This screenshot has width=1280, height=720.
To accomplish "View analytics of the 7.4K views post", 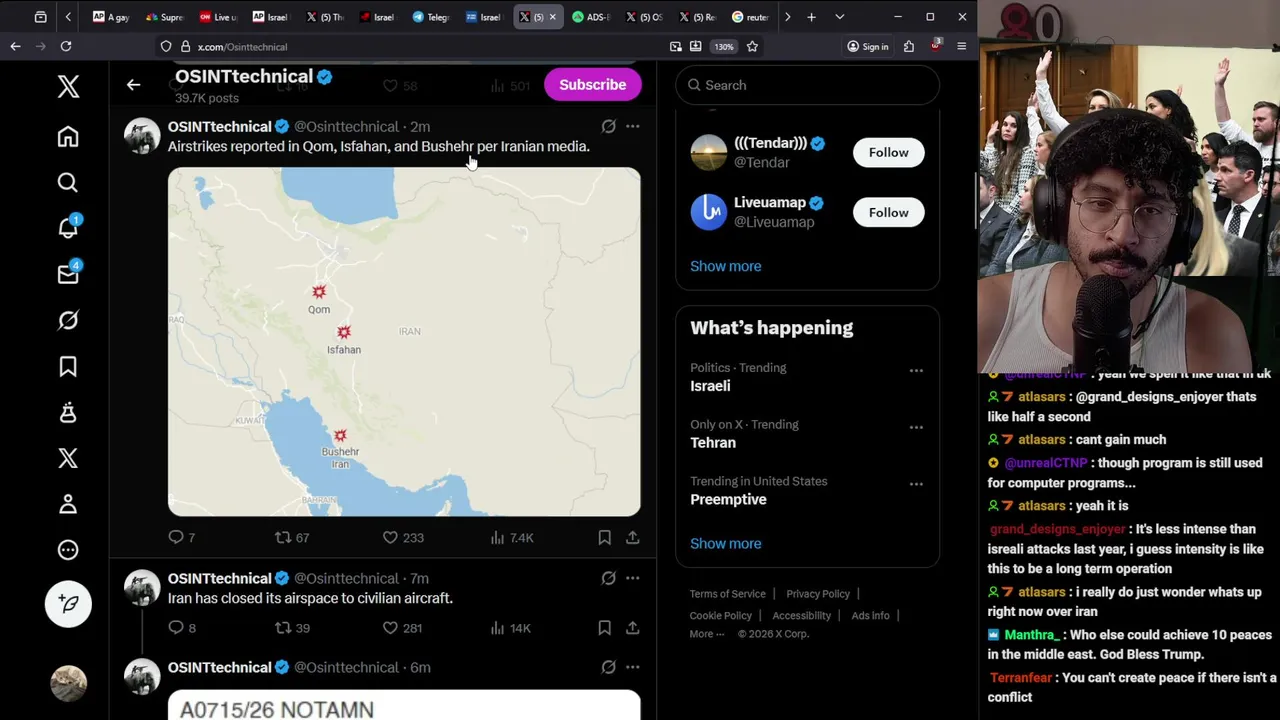I will [x=512, y=538].
